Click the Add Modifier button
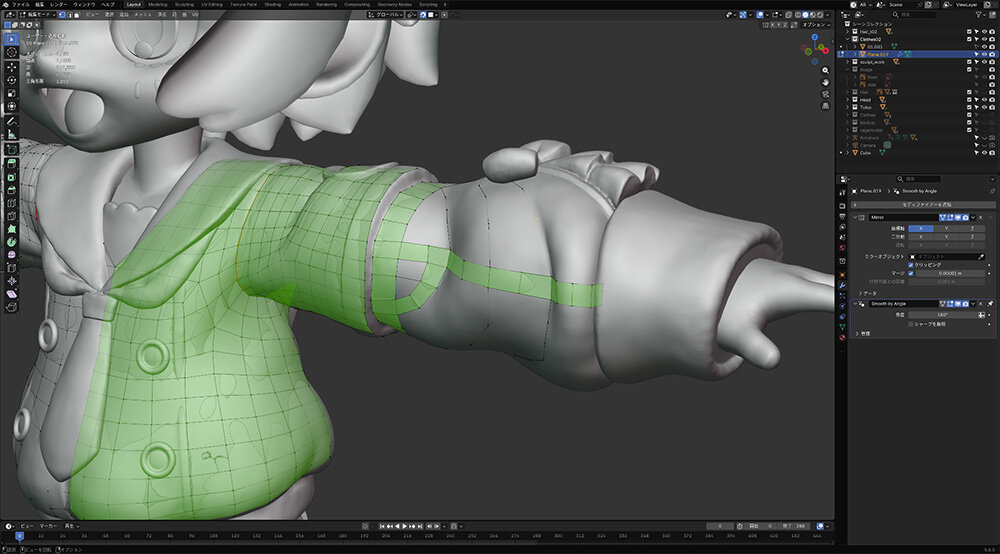 (920, 203)
